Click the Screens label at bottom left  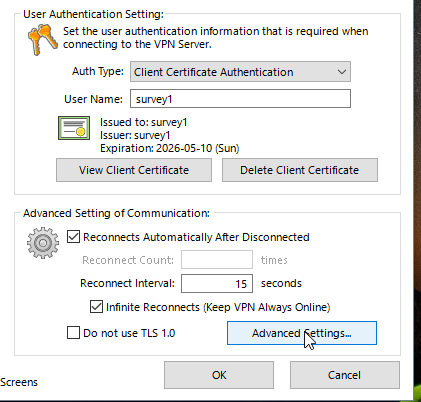click(19, 382)
